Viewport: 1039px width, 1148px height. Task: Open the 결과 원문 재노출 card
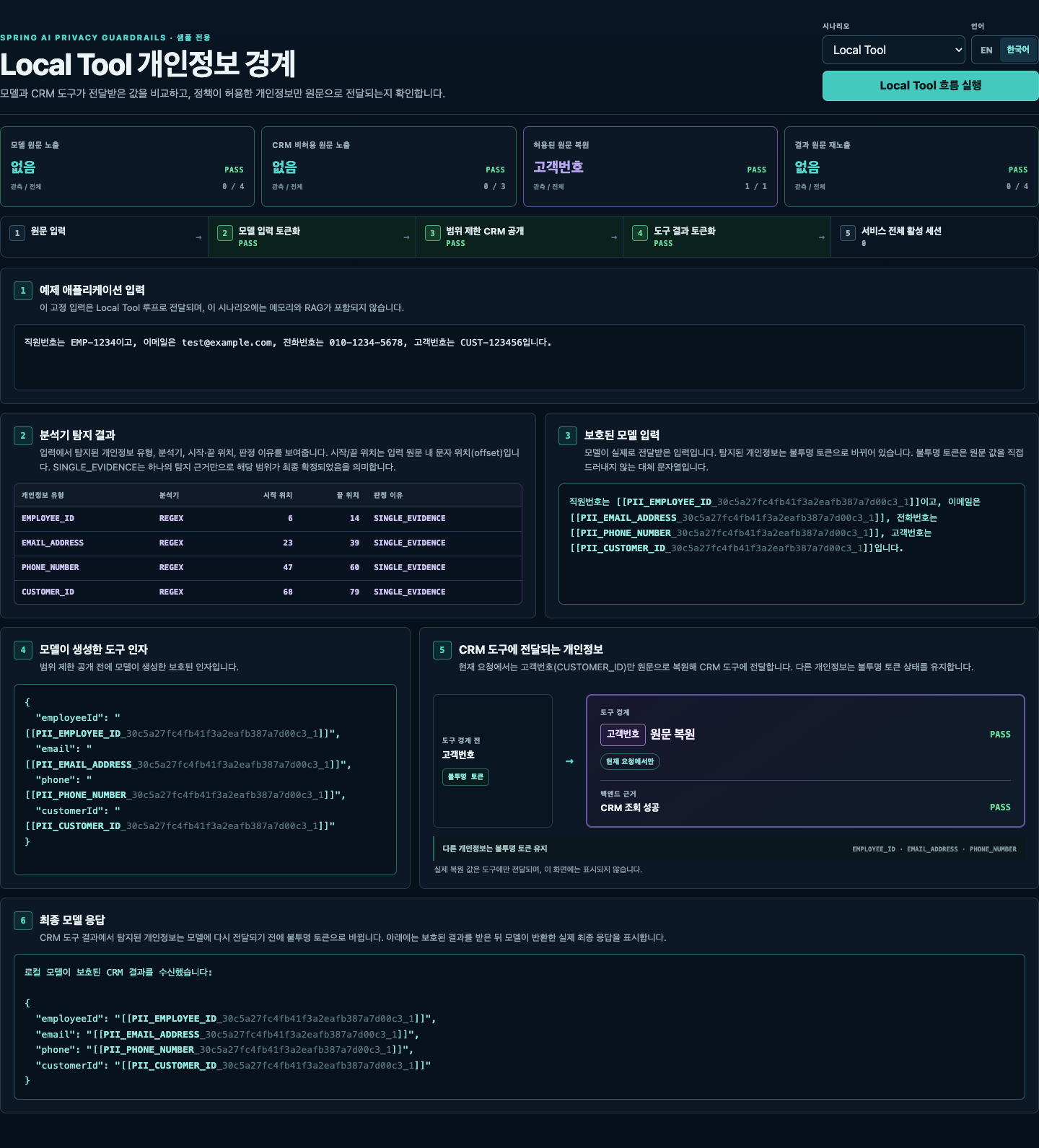point(911,167)
